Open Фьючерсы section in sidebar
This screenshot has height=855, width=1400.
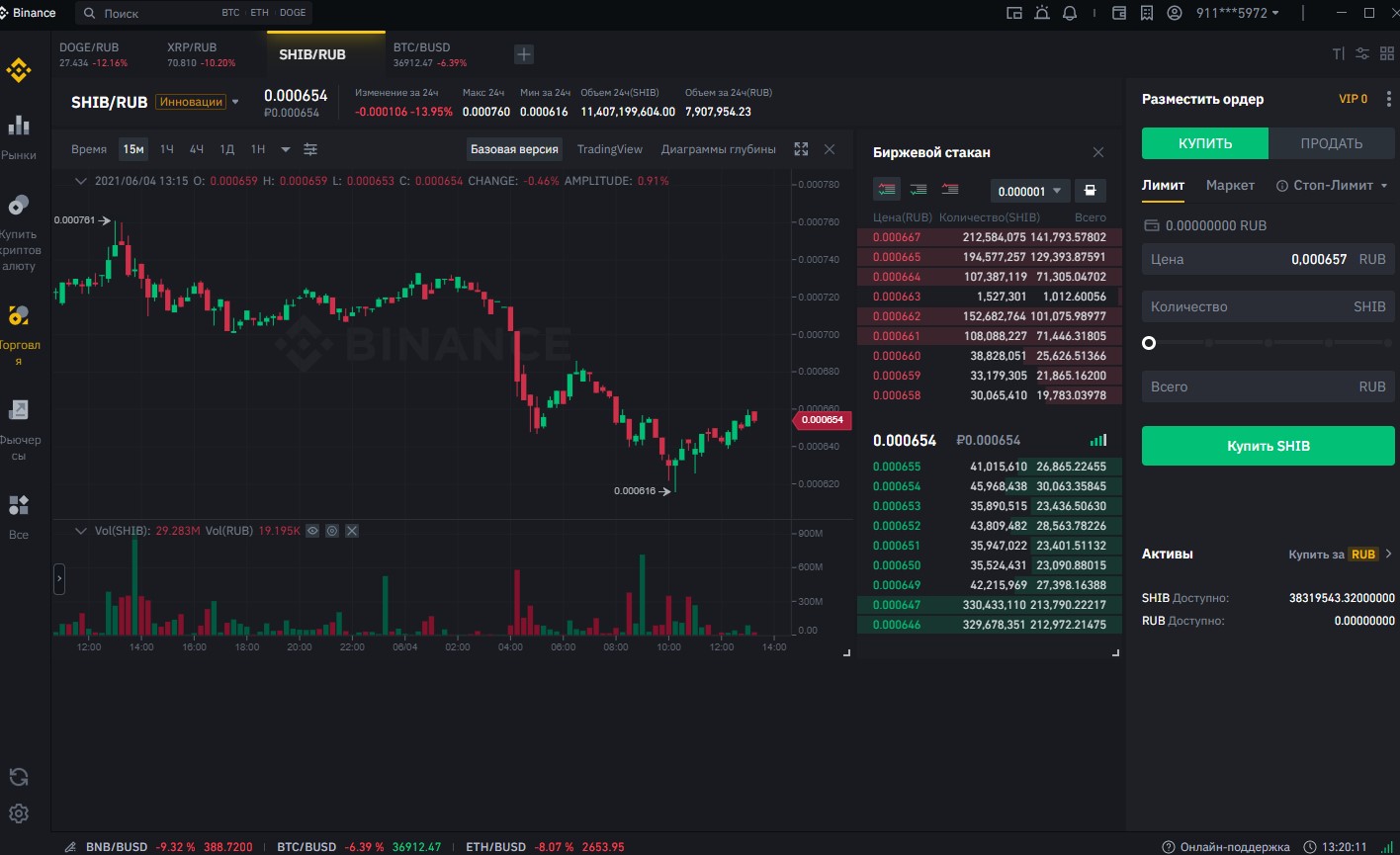18,431
